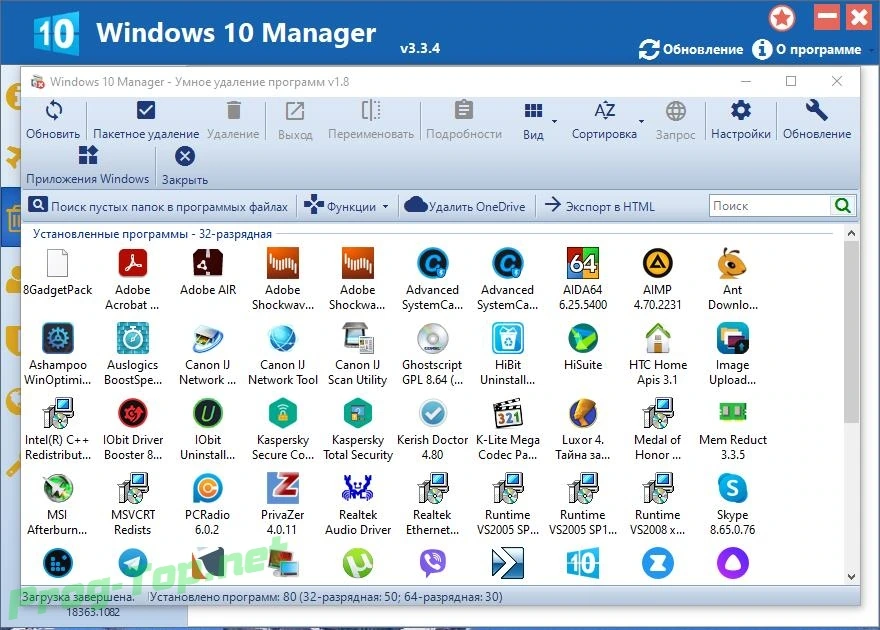Screen dimensions: 880x630
Task: Select PrivaZer 4.0.11 icon
Action: click(x=283, y=488)
